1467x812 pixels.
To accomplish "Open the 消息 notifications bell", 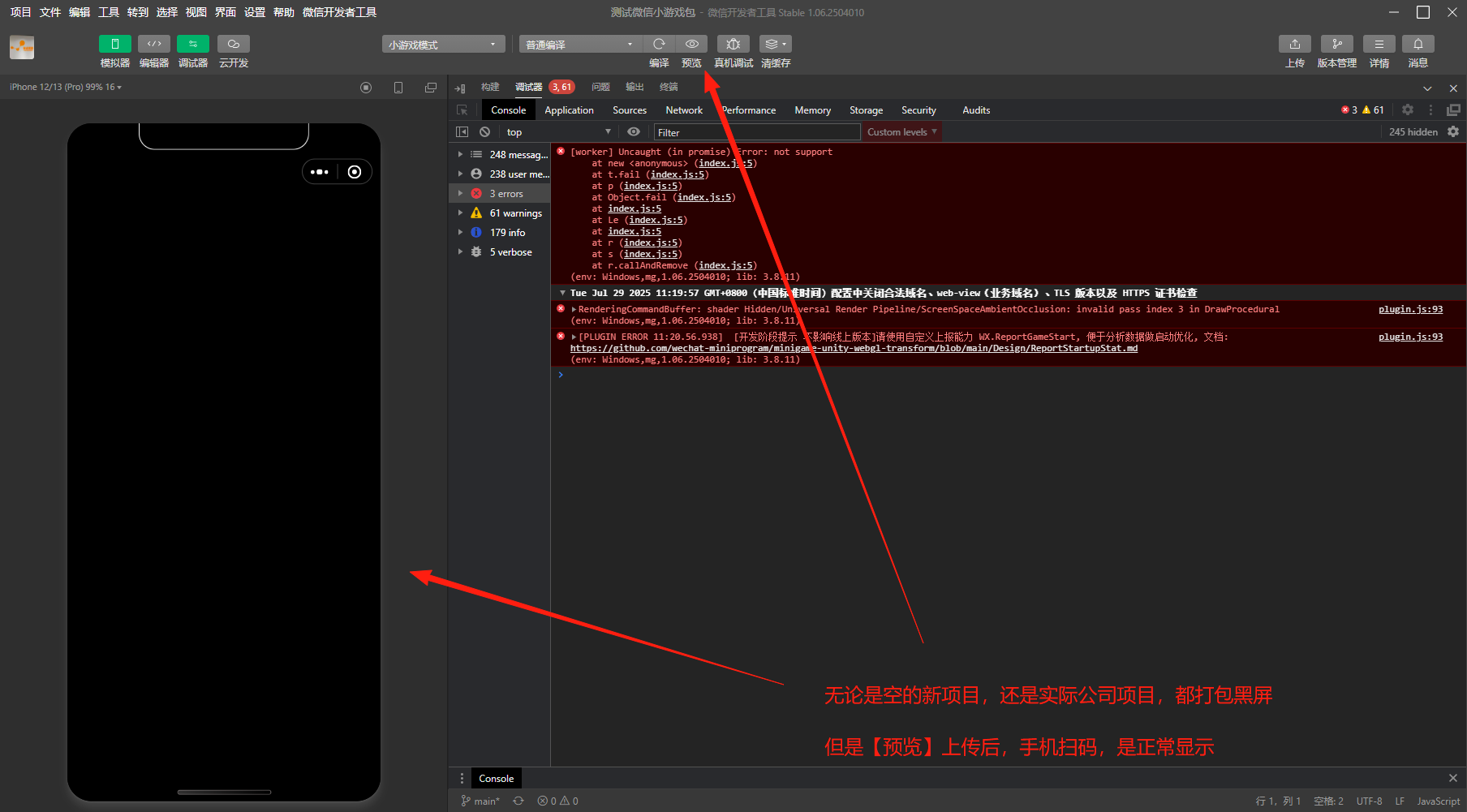I will pyautogui.click(x=1418, y=44).
